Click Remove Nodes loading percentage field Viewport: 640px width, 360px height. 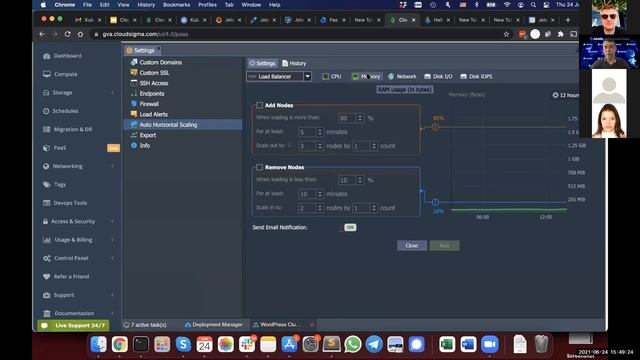(x=347, y=180)
